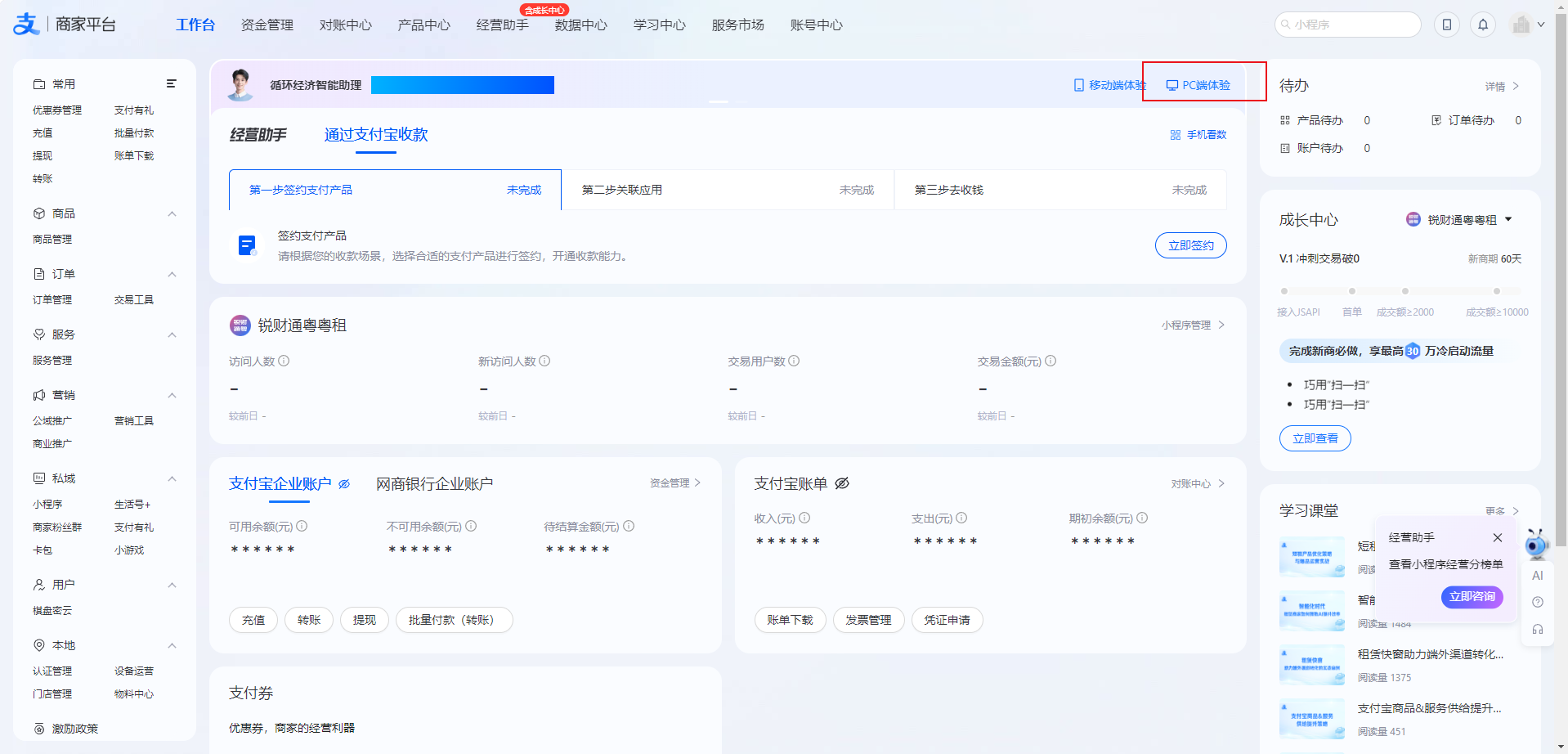Open the account avatar dropdown
This screenshot has width=1568, height=754.
(x=1528, y=25)
